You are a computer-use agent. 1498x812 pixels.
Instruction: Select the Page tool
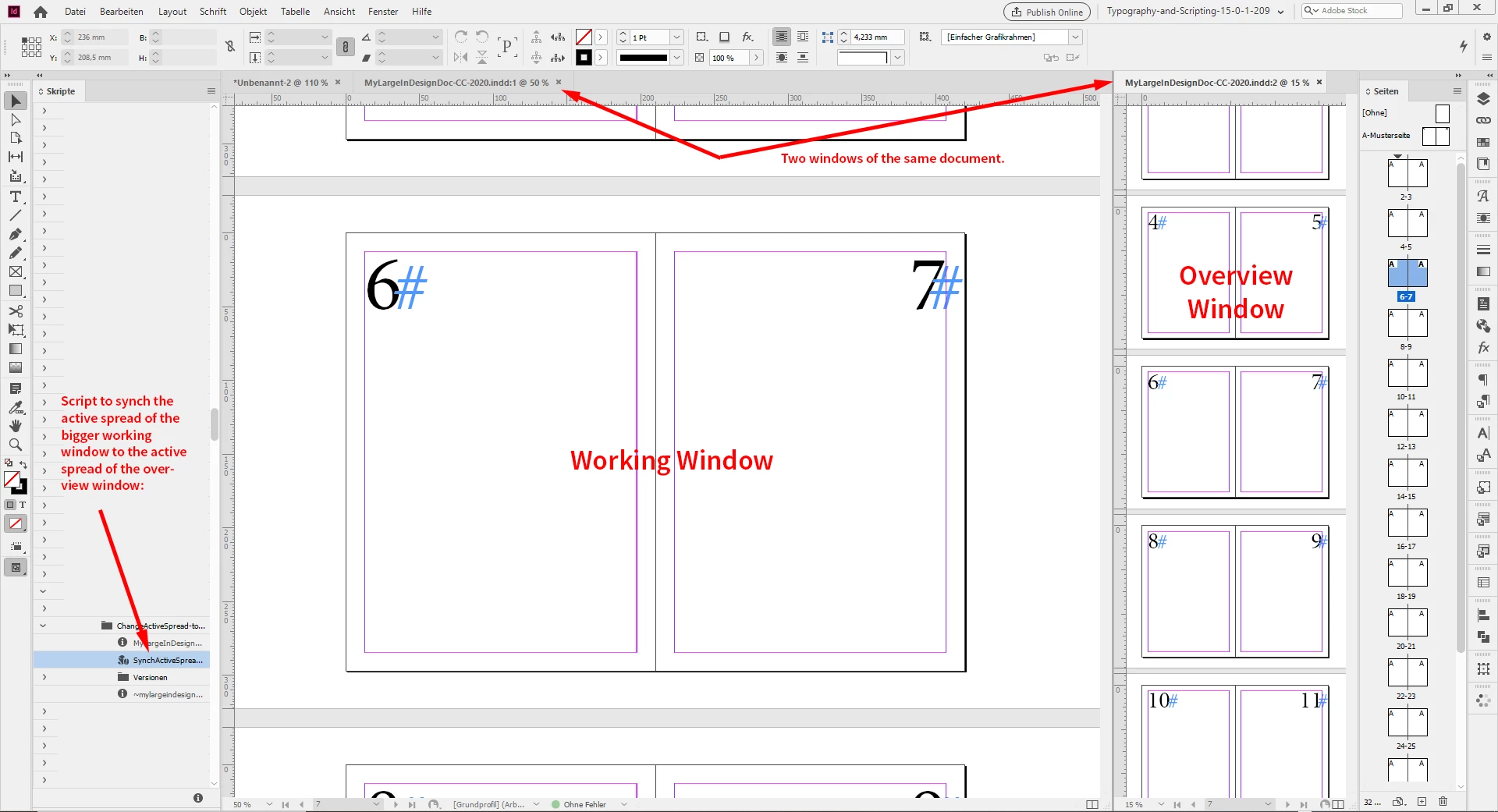click(16, 138)
